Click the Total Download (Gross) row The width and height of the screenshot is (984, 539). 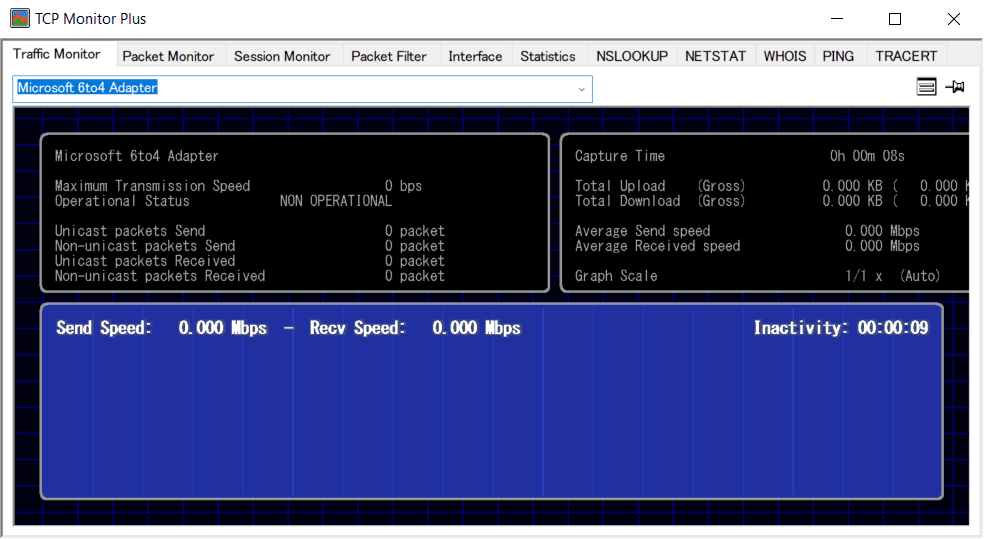772,201
